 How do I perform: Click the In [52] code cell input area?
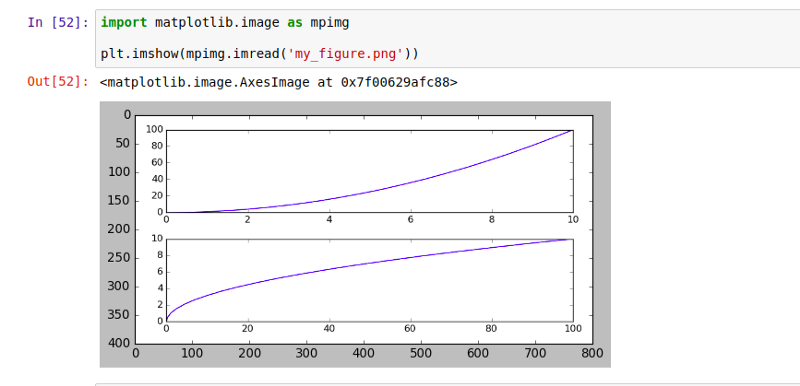click(447, 38)
